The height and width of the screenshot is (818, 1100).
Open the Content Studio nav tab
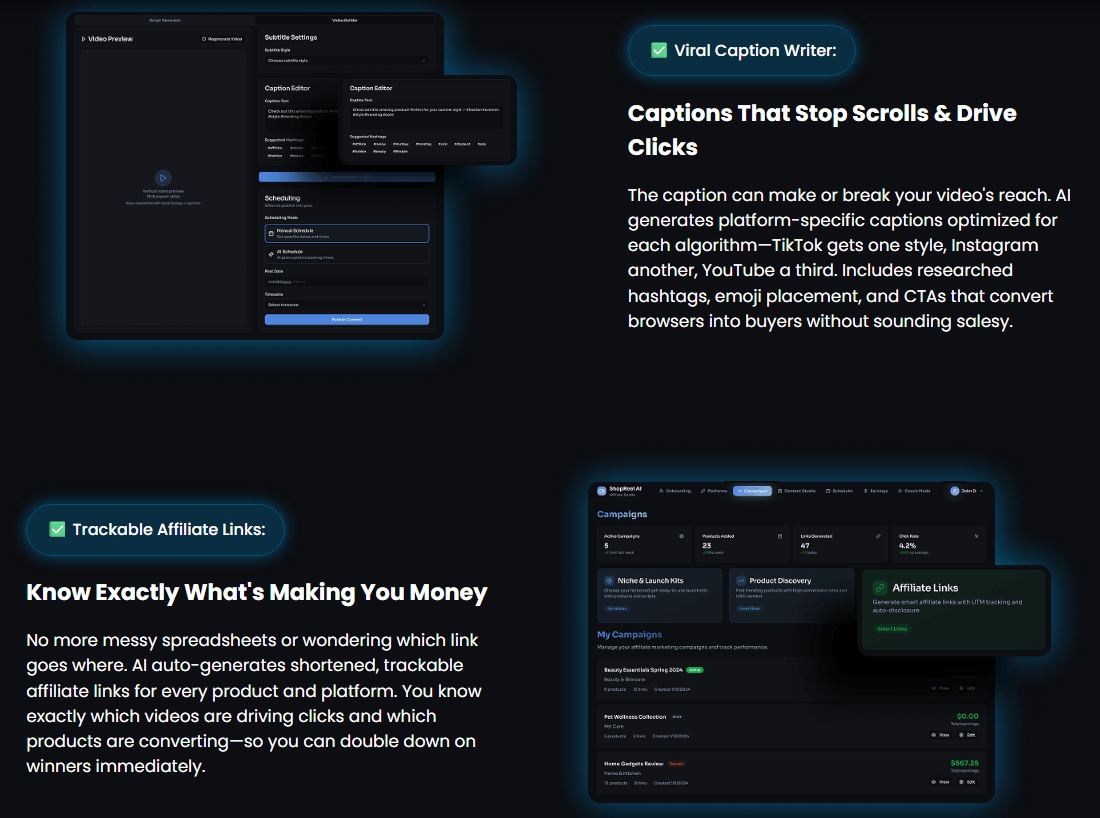pos(798,491)
